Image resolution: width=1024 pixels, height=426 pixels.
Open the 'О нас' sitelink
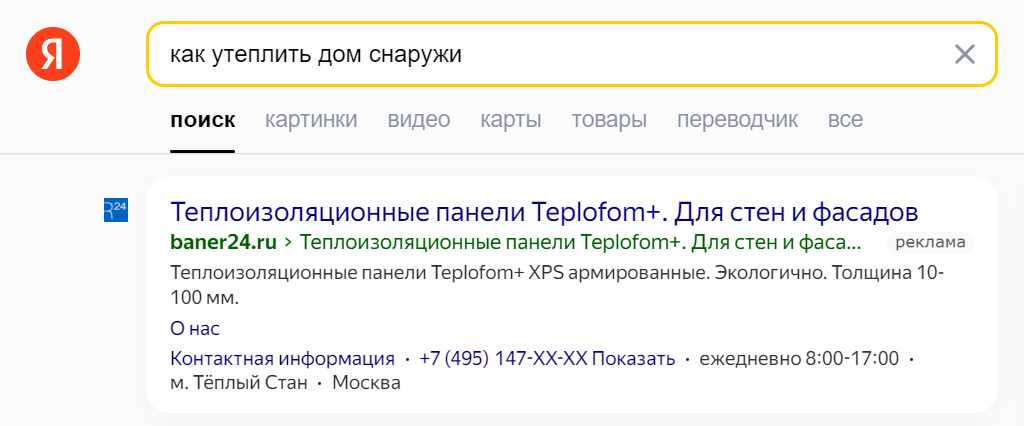point(195,329)
